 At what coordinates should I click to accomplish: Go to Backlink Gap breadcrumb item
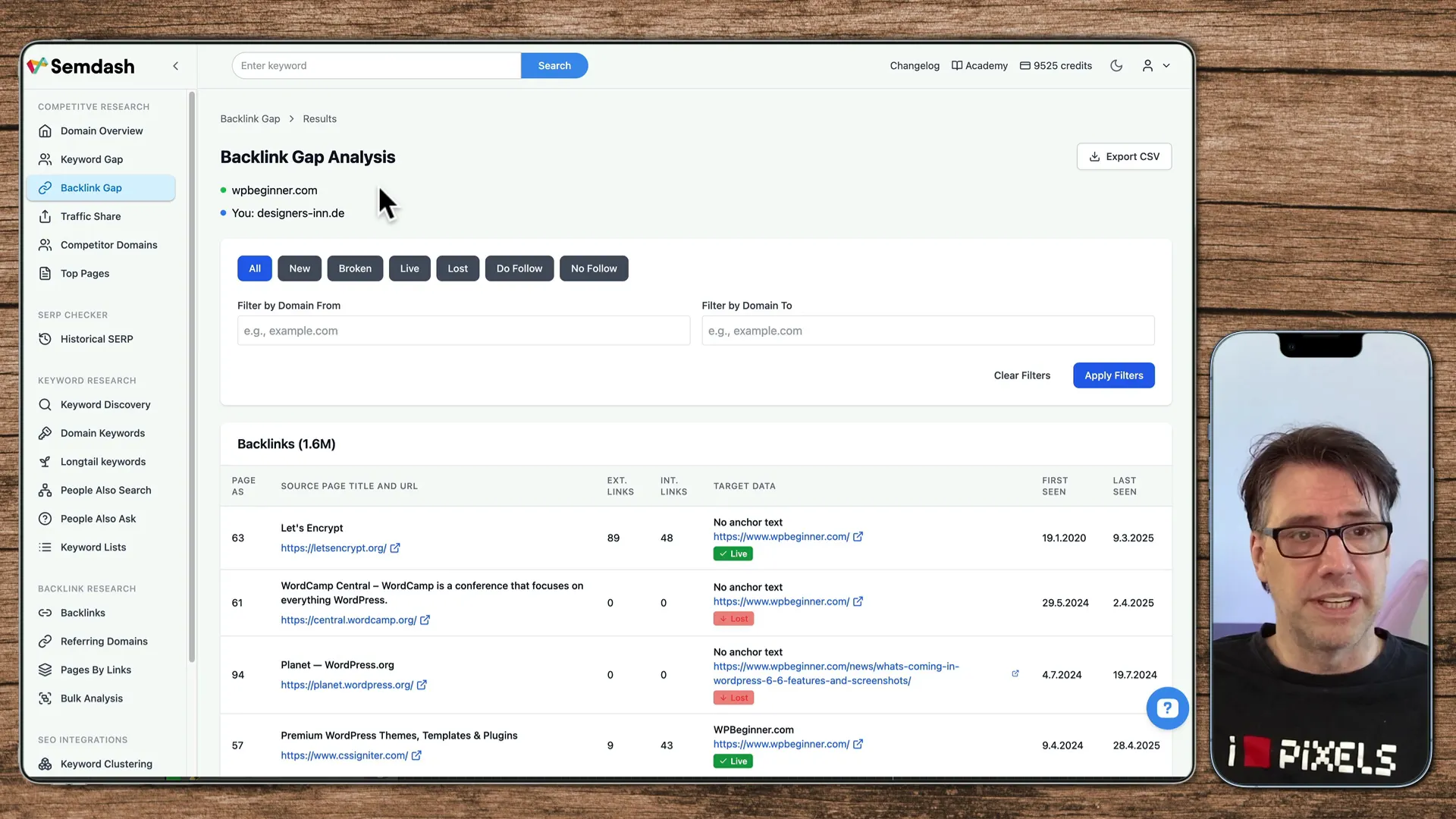coord(250,118)
